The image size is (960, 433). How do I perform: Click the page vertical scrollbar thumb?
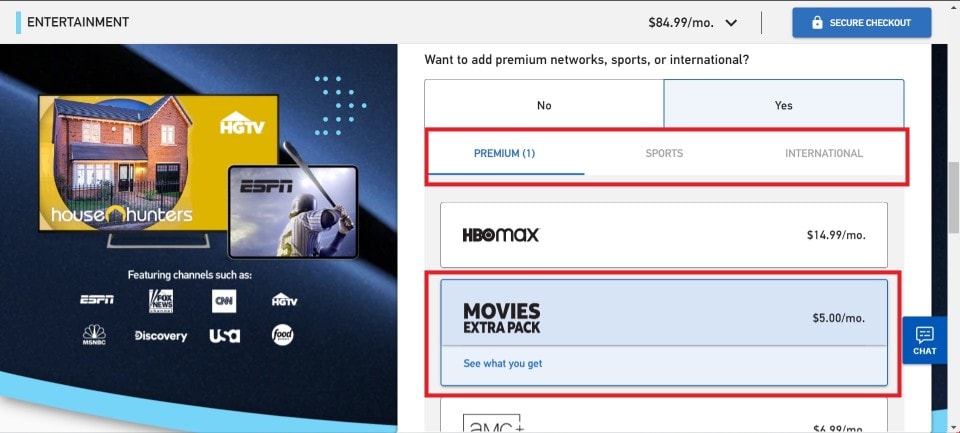[x=953, y=197]
